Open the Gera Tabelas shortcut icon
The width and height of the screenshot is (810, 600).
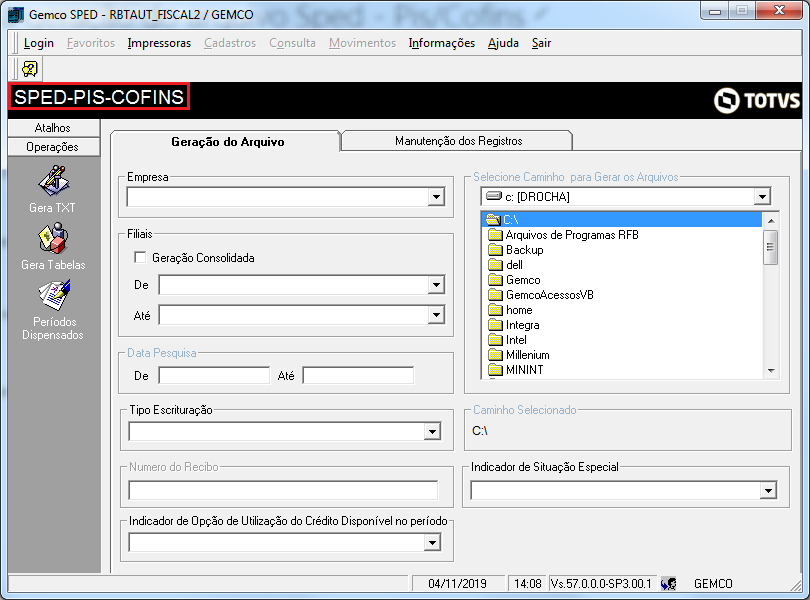pos(54,238)
